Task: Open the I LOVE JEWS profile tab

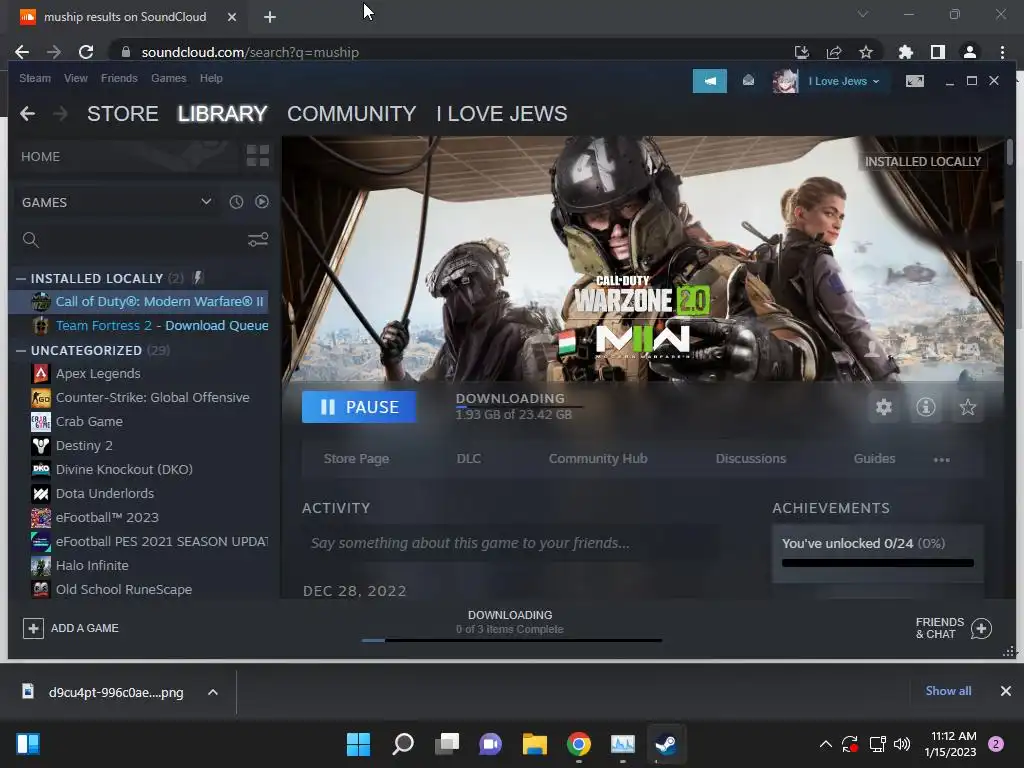Action: point(502,114)
